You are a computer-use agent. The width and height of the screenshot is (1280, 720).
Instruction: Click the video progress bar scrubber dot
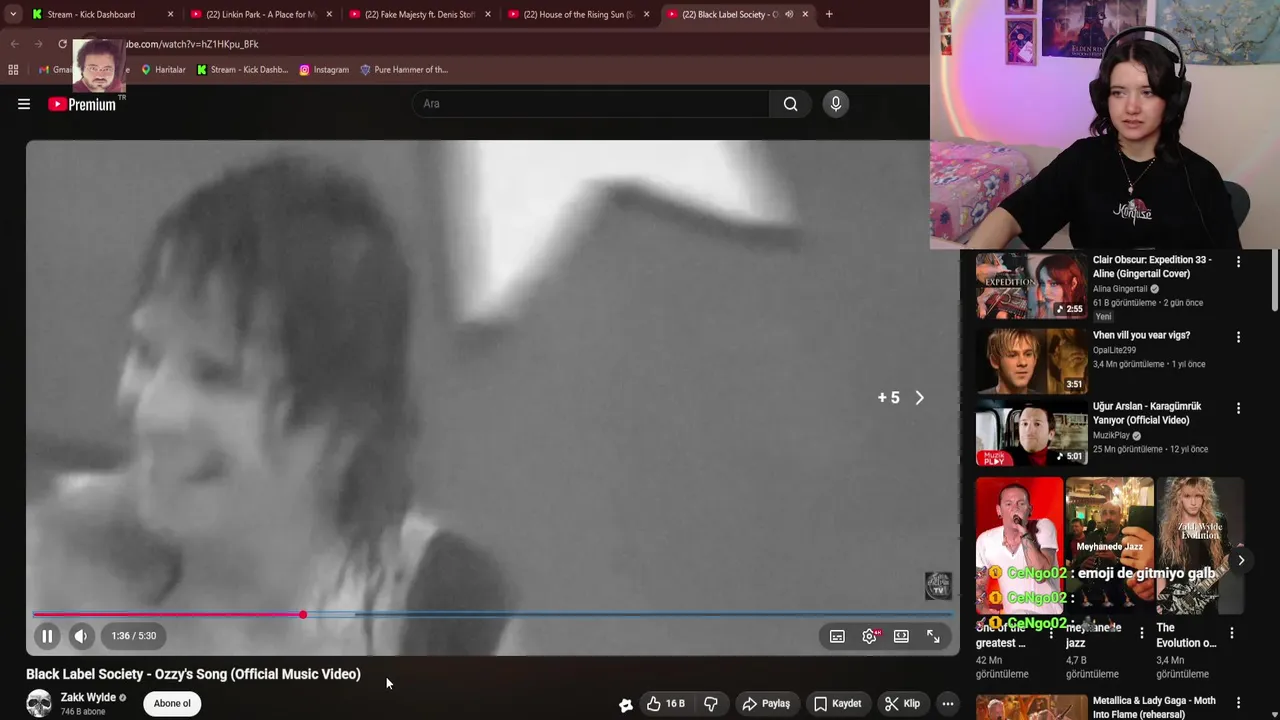click(303, 614)
